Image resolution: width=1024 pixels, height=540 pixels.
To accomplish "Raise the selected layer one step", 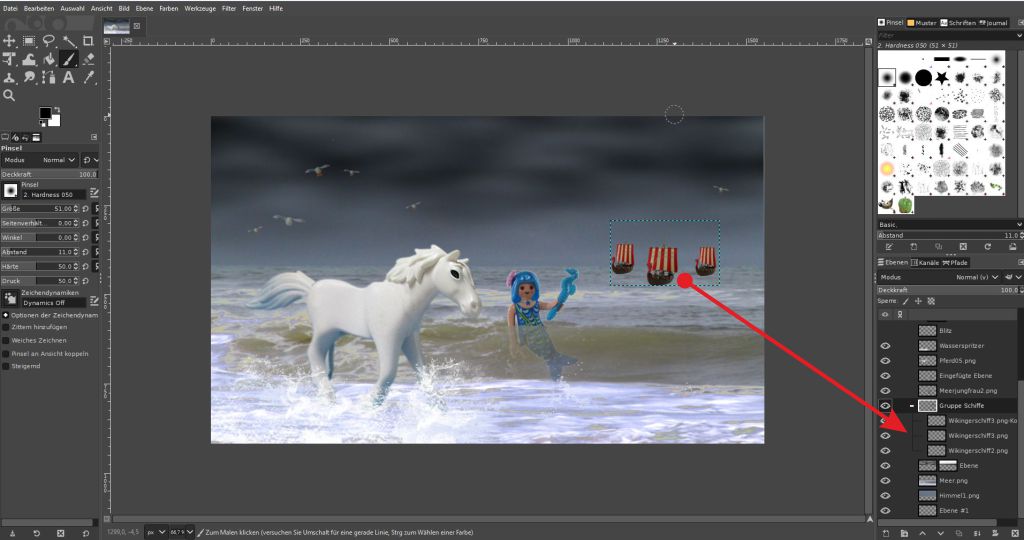I will (x=923, y=533).
